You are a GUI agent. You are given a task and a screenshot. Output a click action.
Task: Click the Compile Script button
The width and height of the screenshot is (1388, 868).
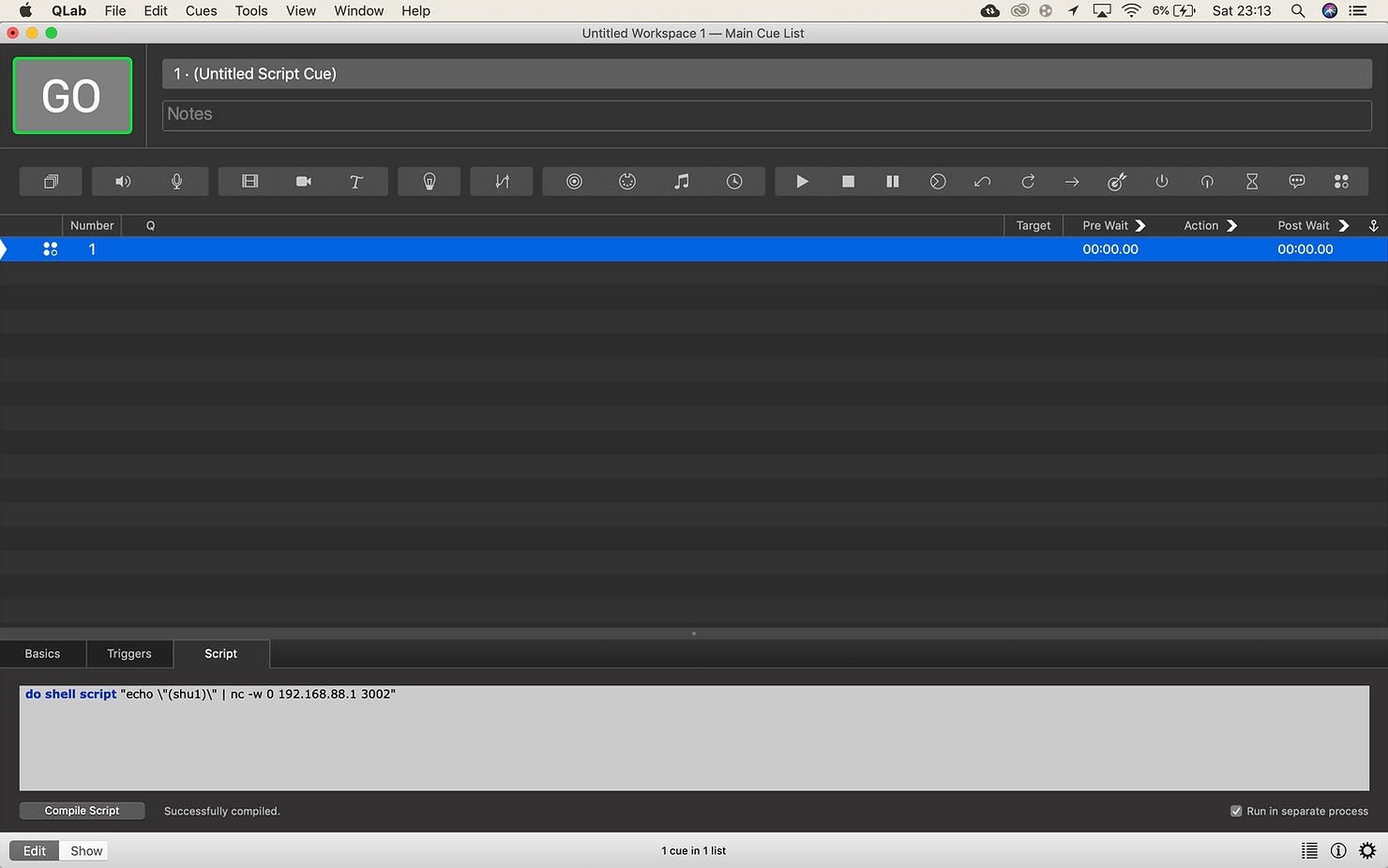tap(83, 811)
